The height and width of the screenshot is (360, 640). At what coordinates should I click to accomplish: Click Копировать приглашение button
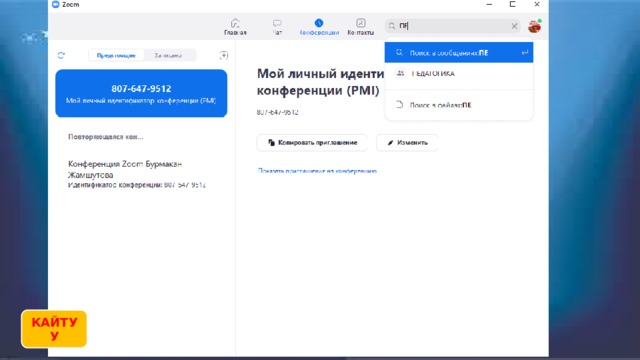[x=312, y=142]
